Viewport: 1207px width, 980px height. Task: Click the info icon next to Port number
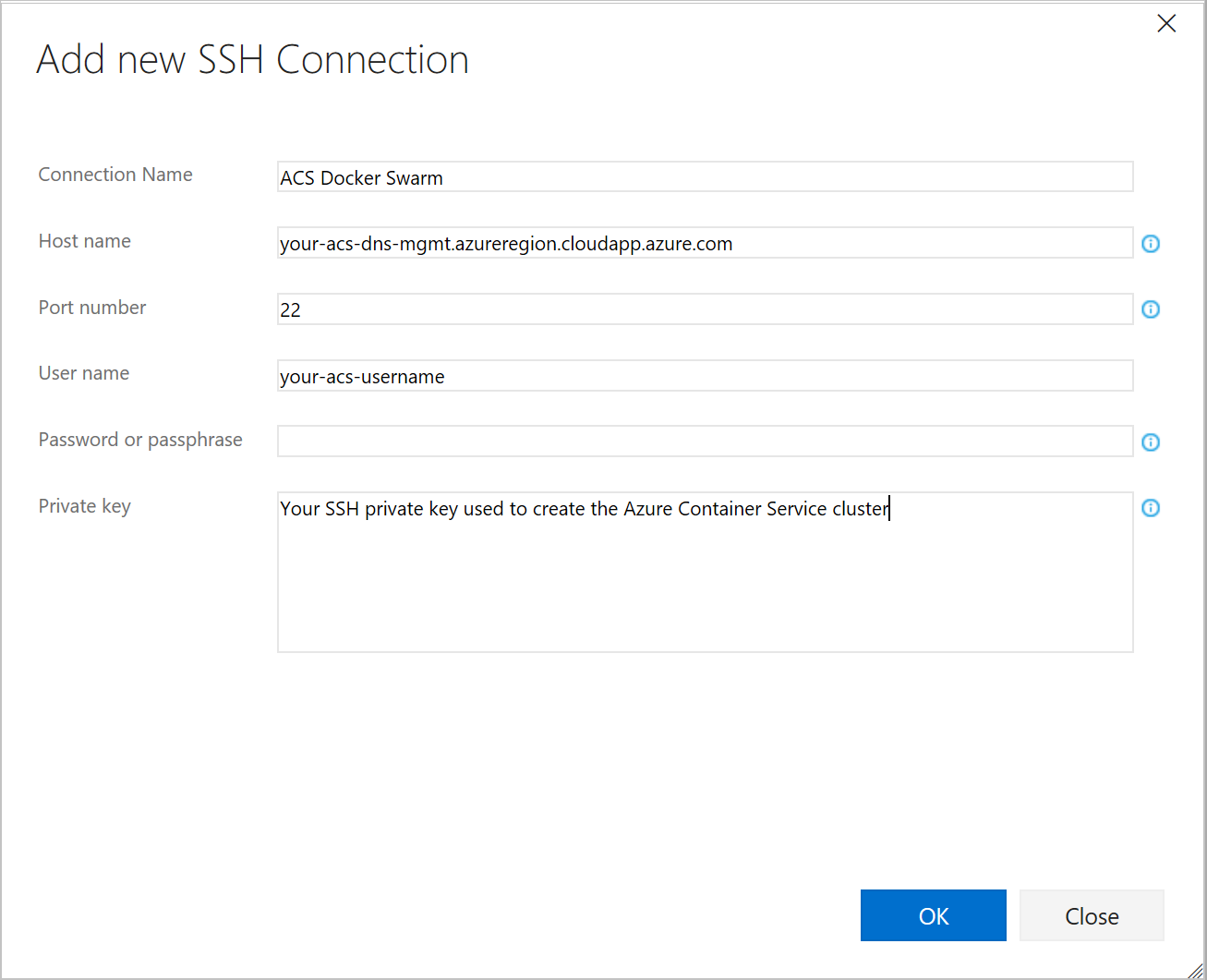[x=1150, y=309]
